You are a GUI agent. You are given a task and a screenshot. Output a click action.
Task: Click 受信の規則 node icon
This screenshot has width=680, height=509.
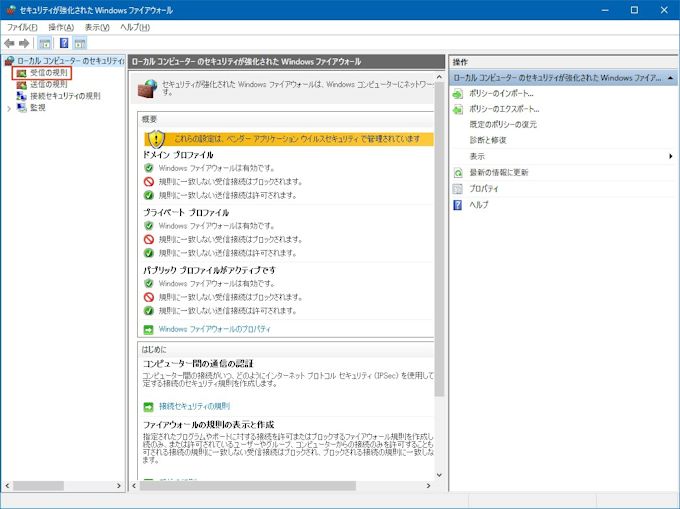22,73
